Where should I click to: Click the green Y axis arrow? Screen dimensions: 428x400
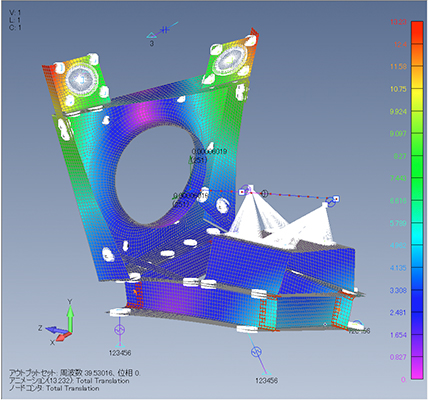coord(70,317)
